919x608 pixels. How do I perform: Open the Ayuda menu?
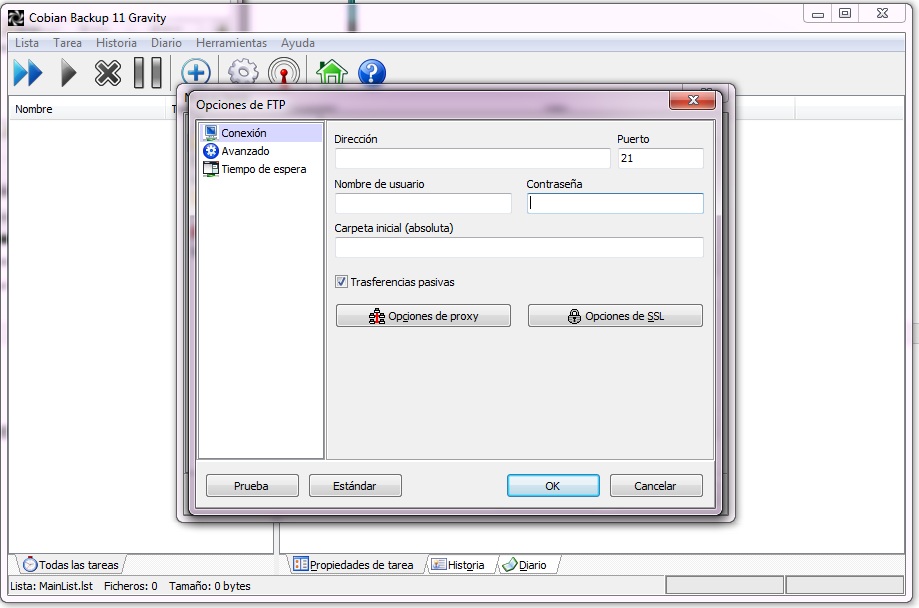coord(298,43)
